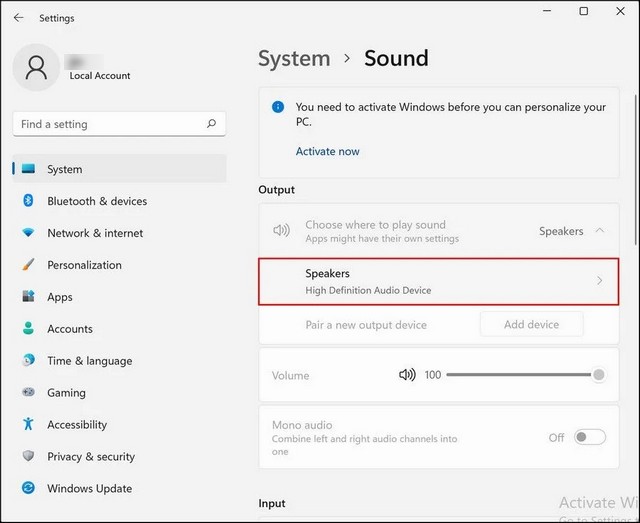This screenshot has height=523, width=640.
Task: Click the Add device button
Action: (531, 324)
